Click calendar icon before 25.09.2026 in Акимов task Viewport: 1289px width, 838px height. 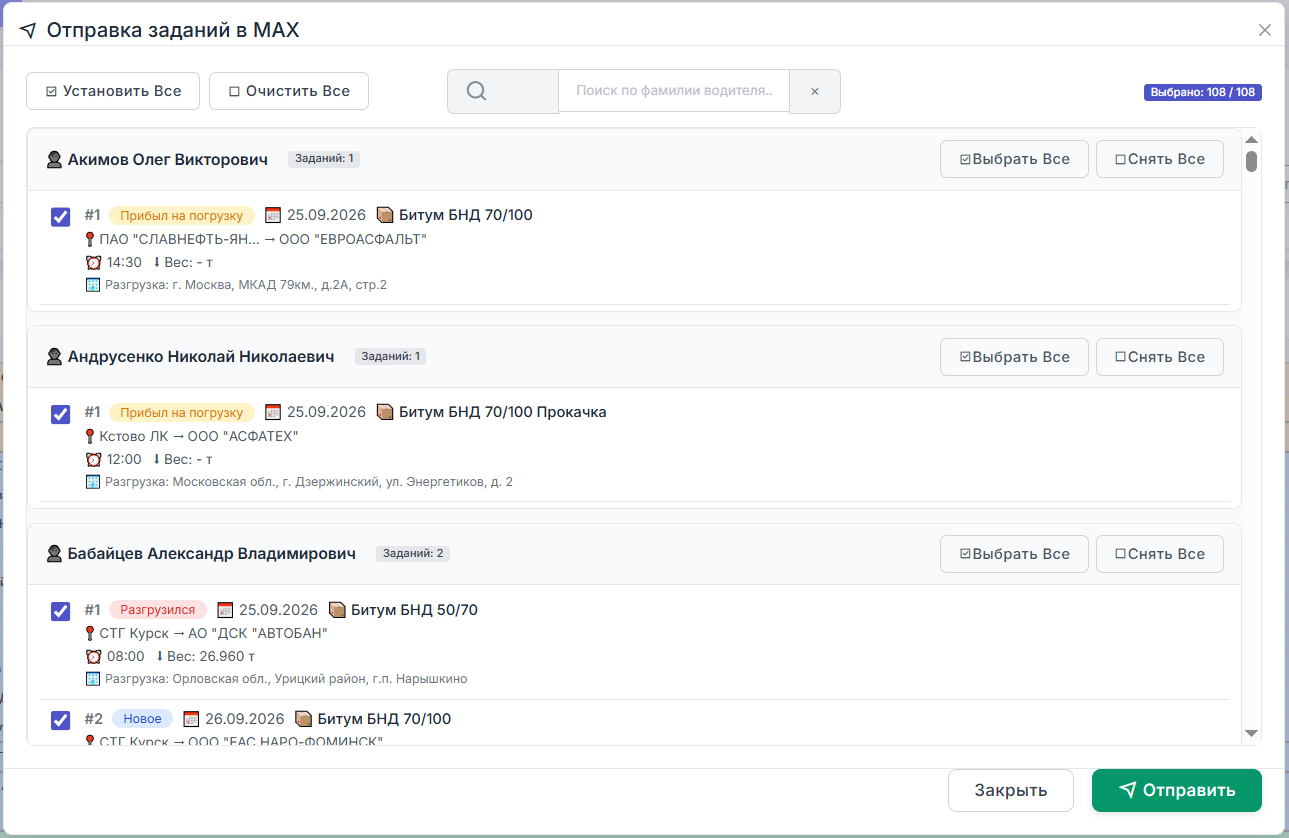tap(273, 215)
